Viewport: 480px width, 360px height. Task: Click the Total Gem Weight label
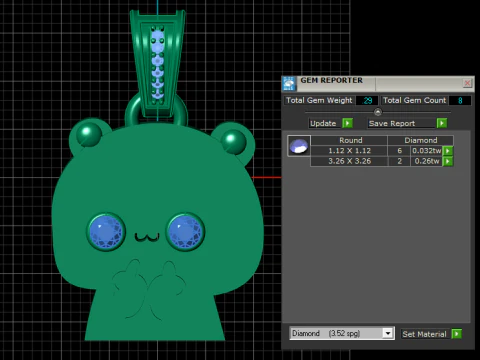319,100
